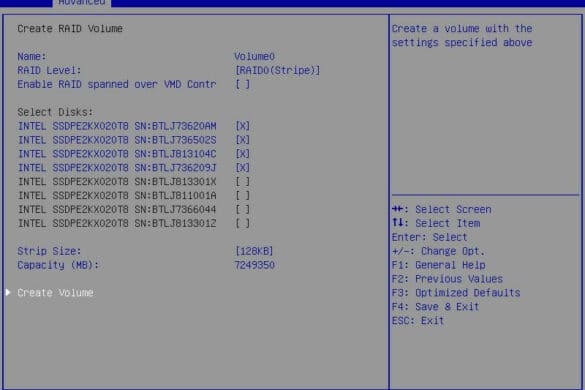The image size is (585, 390).
Task: Click the ESC: Exit hint
Action: (418, 321)
